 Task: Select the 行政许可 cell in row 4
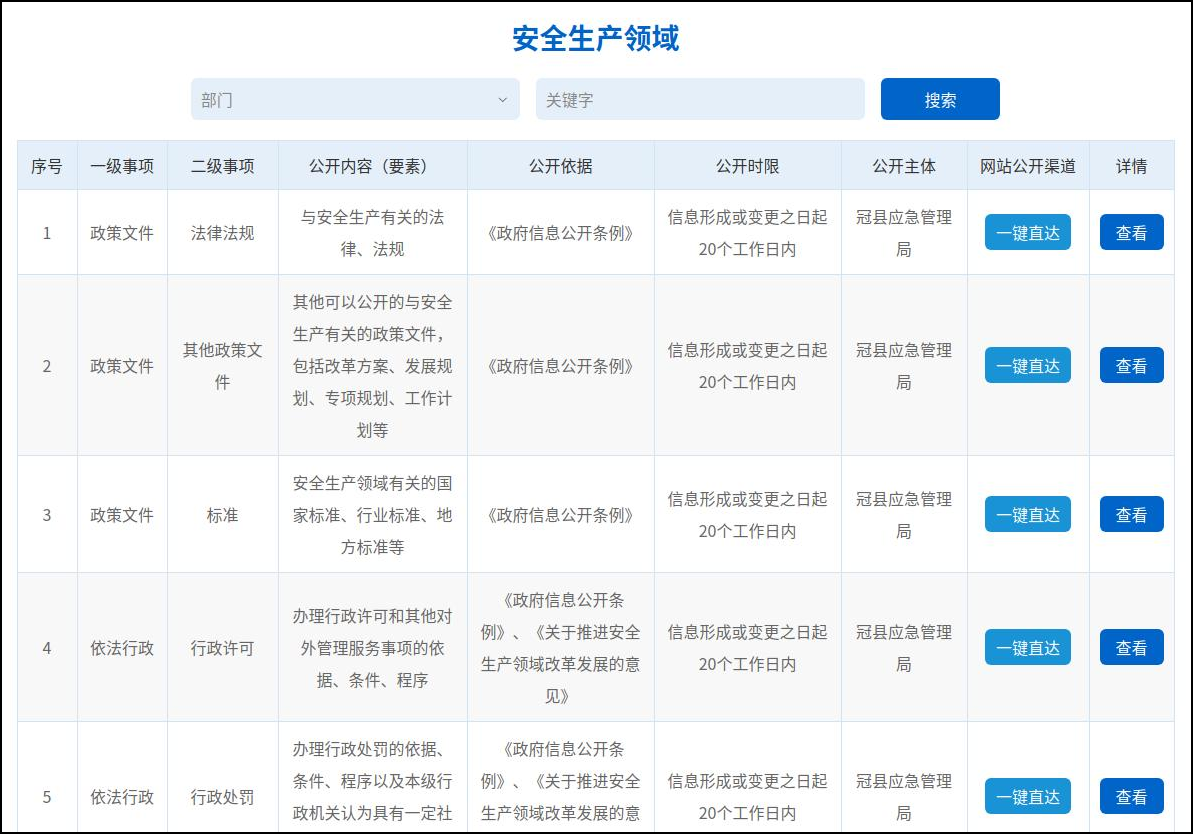click(x=223, y=648)
